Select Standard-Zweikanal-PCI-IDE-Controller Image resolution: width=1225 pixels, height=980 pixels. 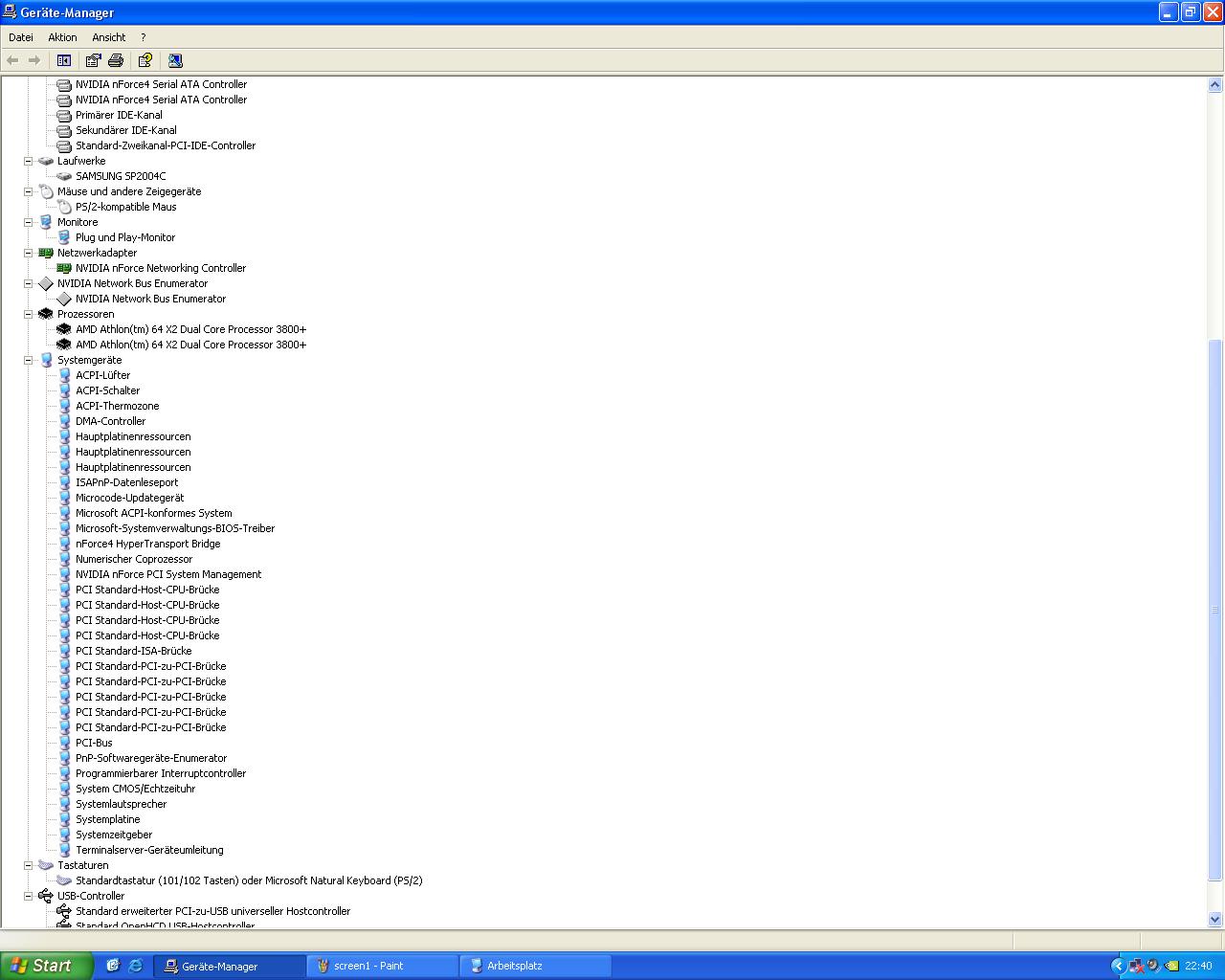pyautogui.click(x=166, y=145)
